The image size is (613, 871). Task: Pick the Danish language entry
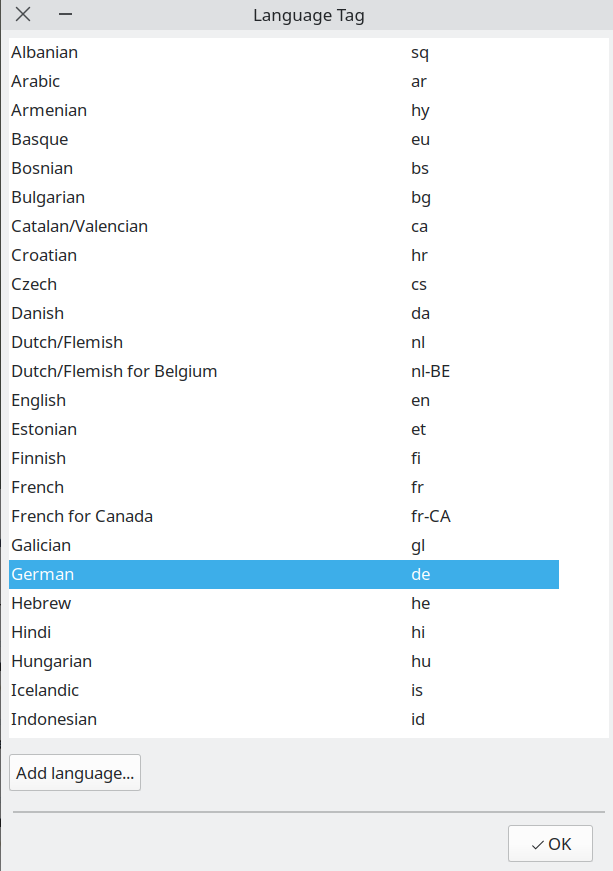pos(38,313)
